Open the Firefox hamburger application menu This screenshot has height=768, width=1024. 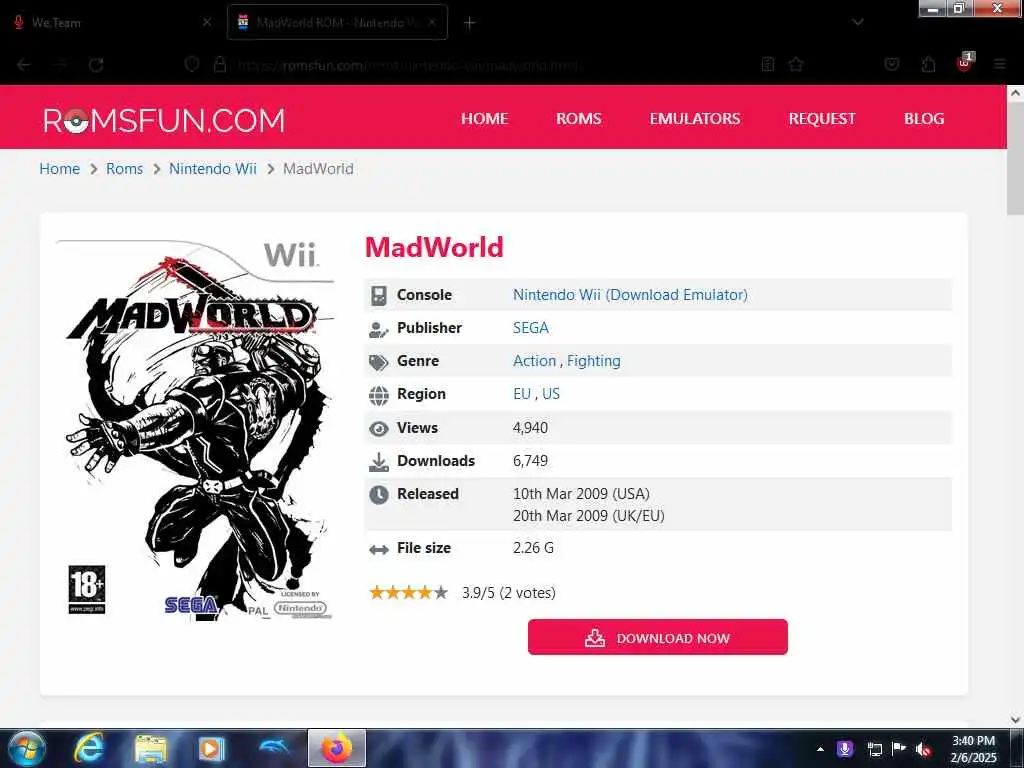1000,64
